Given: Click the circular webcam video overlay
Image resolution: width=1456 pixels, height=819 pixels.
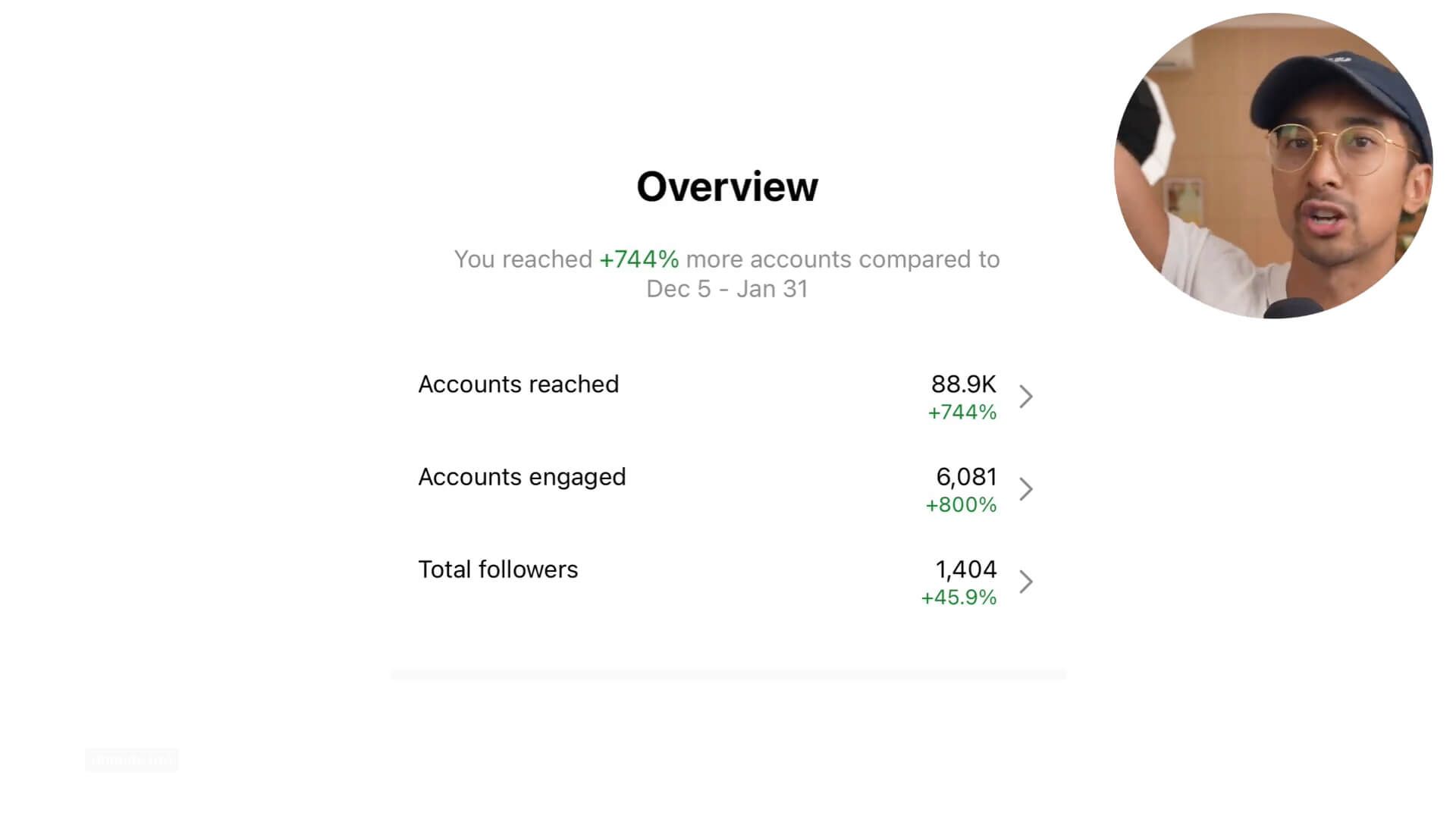Looking at the screenshot, I should tap(1272, 166).
